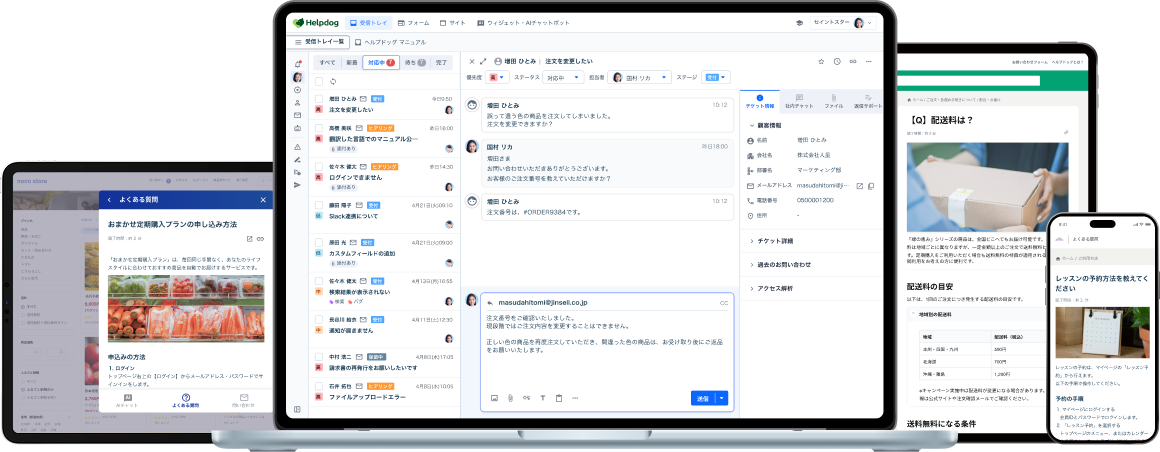Click the envelope icon in left sidebar
This screenshot has width=1160, height=452.
point(298,115)
